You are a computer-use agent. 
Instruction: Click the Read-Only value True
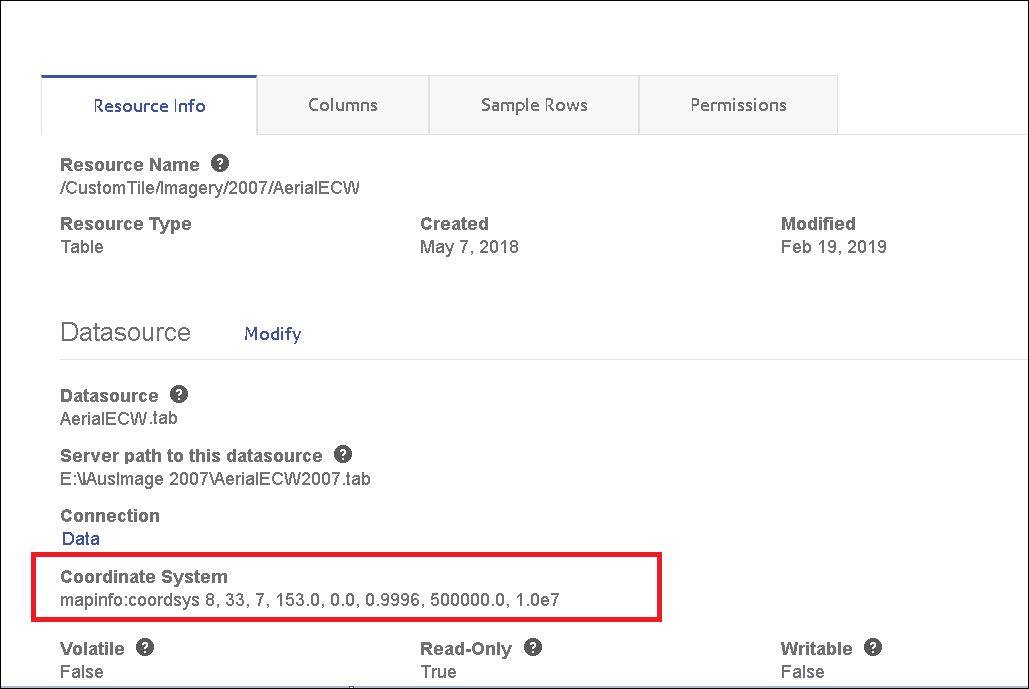[438, 672]
